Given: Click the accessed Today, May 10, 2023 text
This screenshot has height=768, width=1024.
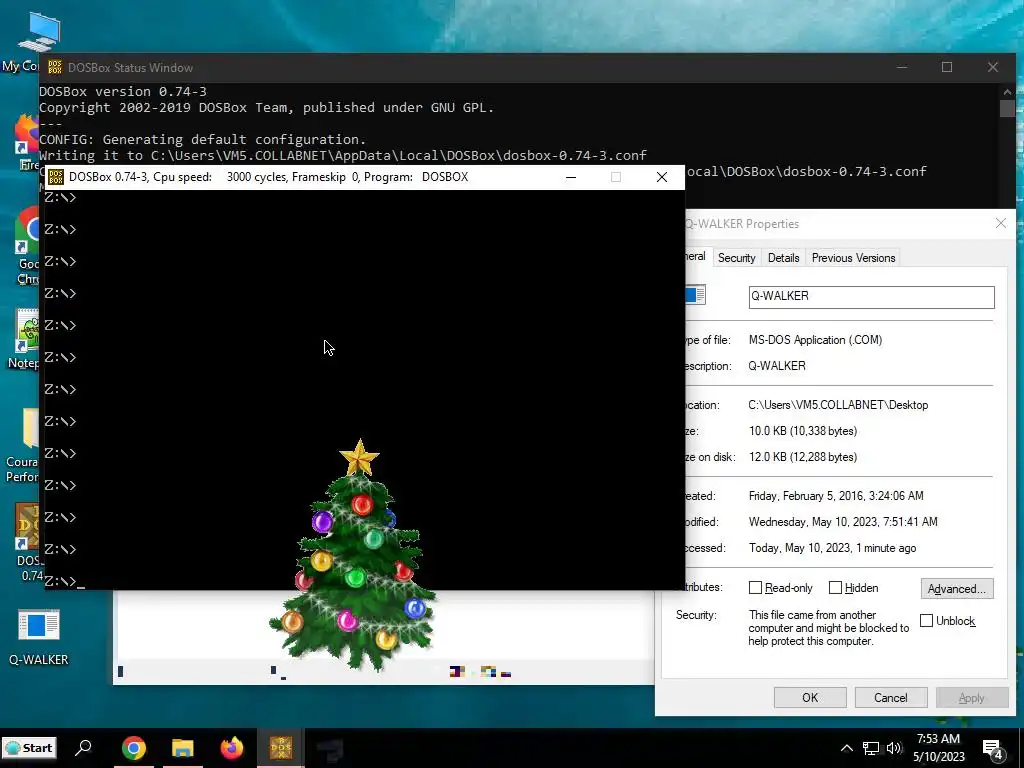Looking at the screenshot, I should 832,548.
